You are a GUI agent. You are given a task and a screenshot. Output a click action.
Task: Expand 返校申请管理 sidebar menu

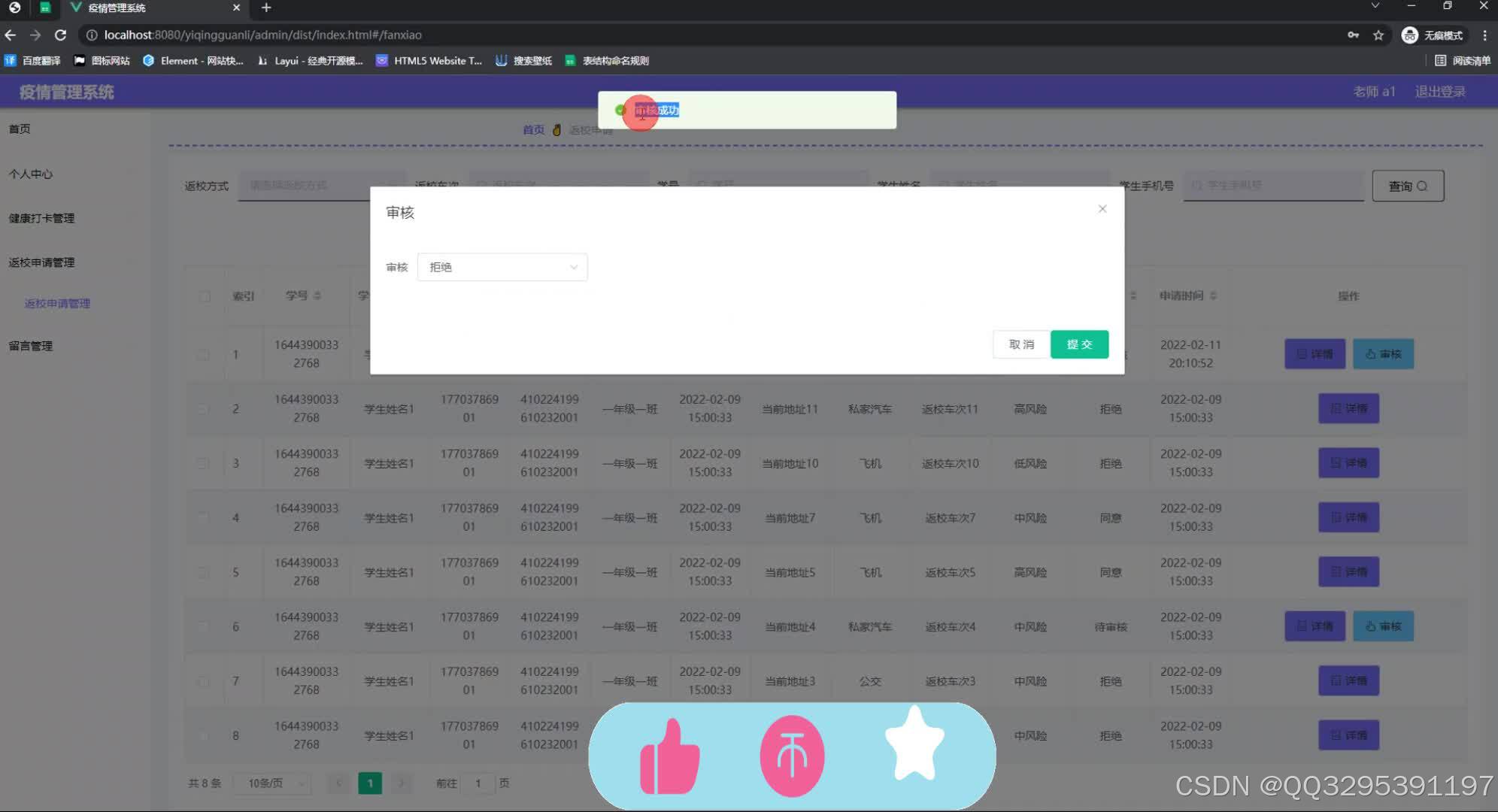[42, 262]
